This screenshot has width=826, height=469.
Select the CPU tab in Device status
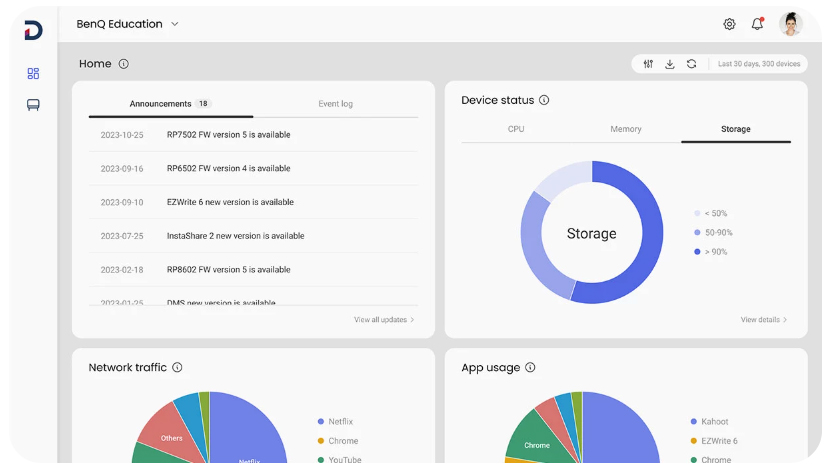pos(516,129)
